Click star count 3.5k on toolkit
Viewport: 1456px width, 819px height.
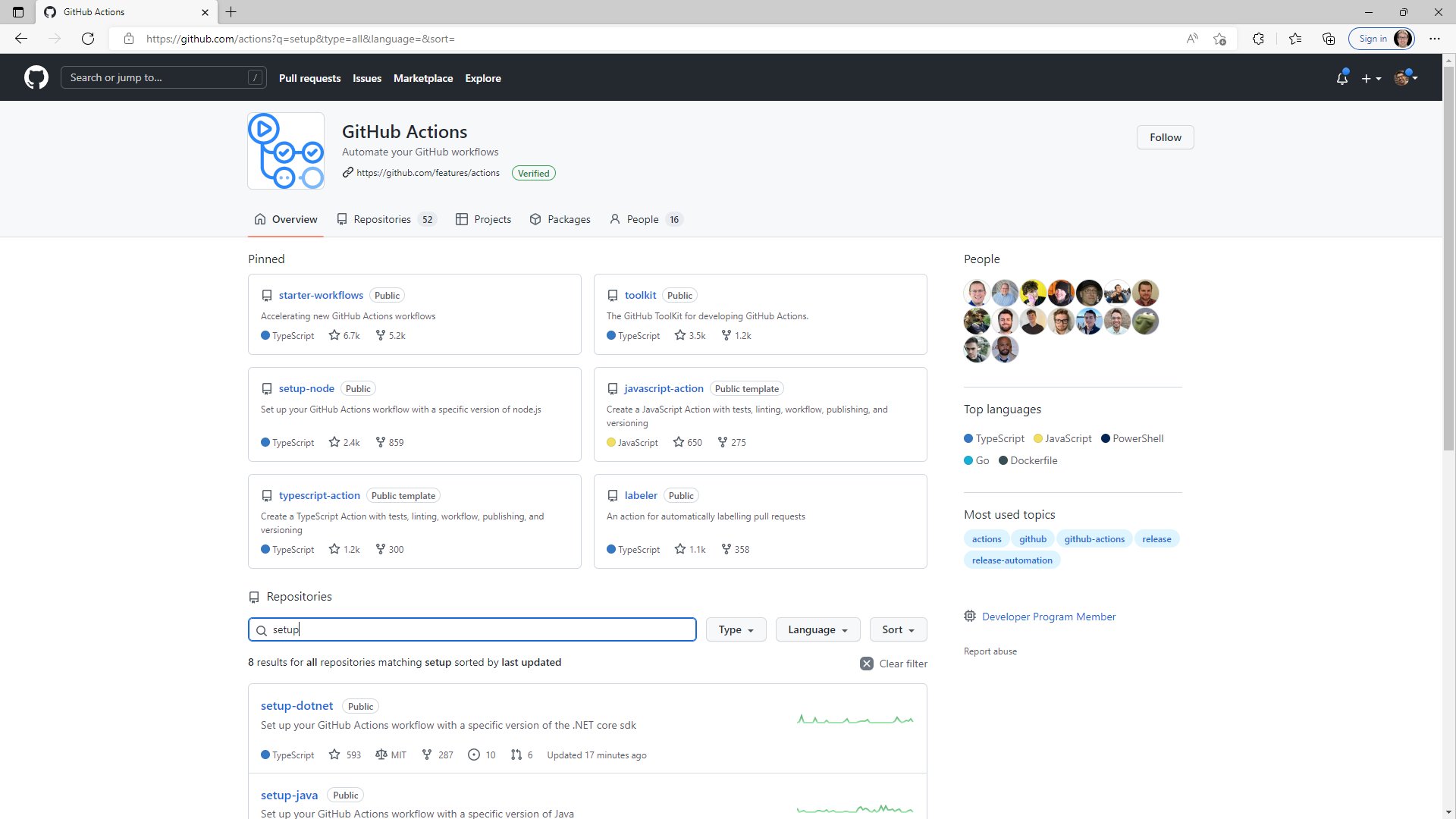coord(690,335)
